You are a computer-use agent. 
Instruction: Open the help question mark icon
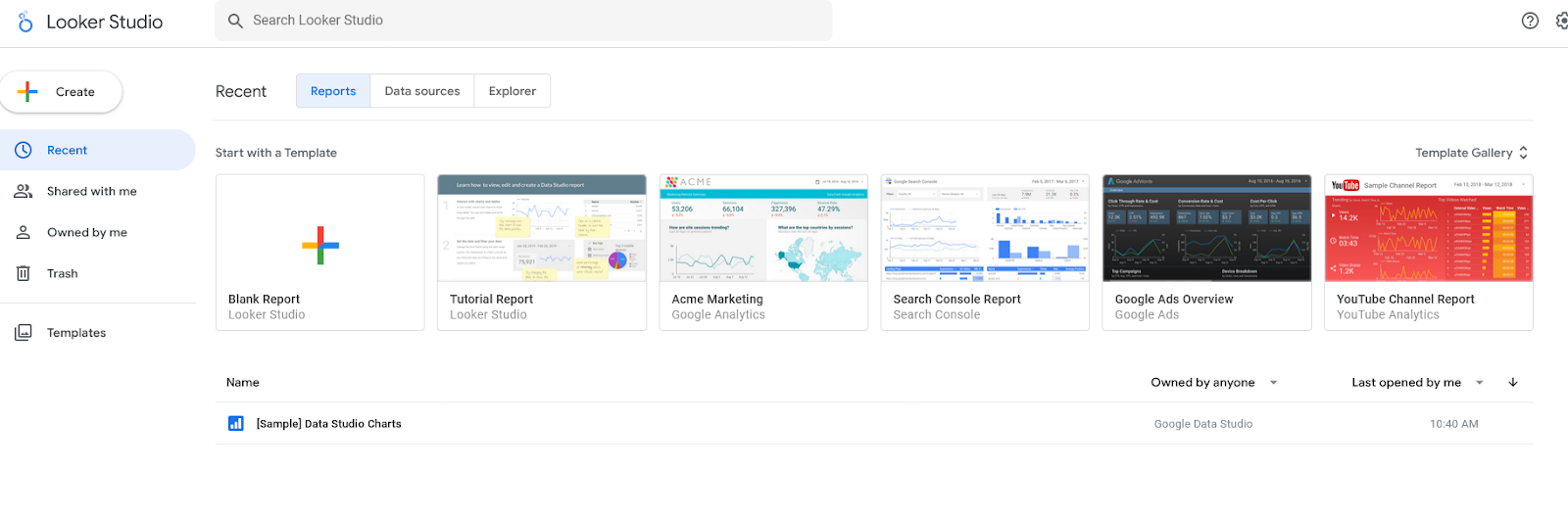tap(1530, 21)
